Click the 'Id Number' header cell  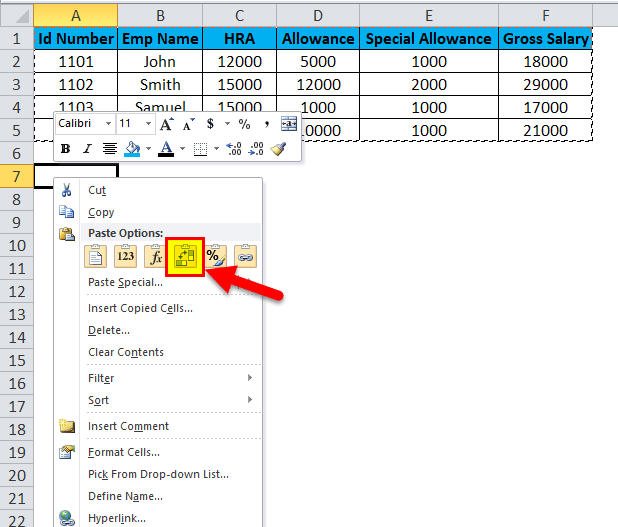pos(76,39)
